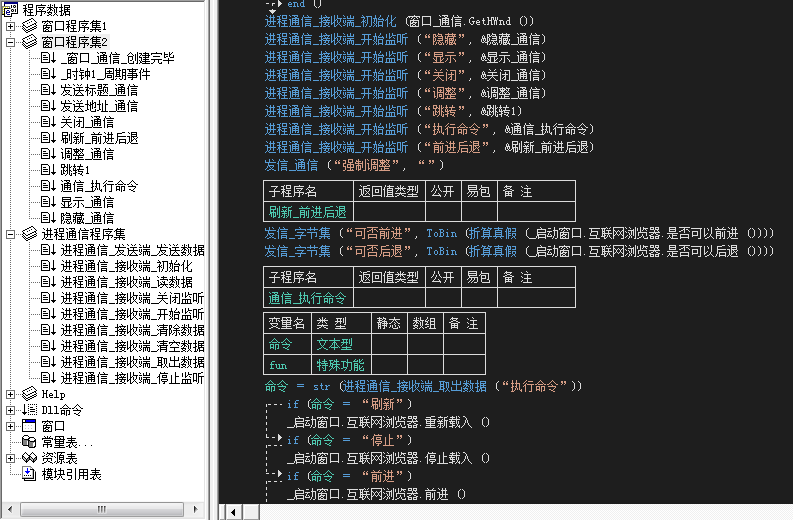Viewport: 793px width, 520px height.
Task: Click the 资源表 icon
Action: (29, 458)
